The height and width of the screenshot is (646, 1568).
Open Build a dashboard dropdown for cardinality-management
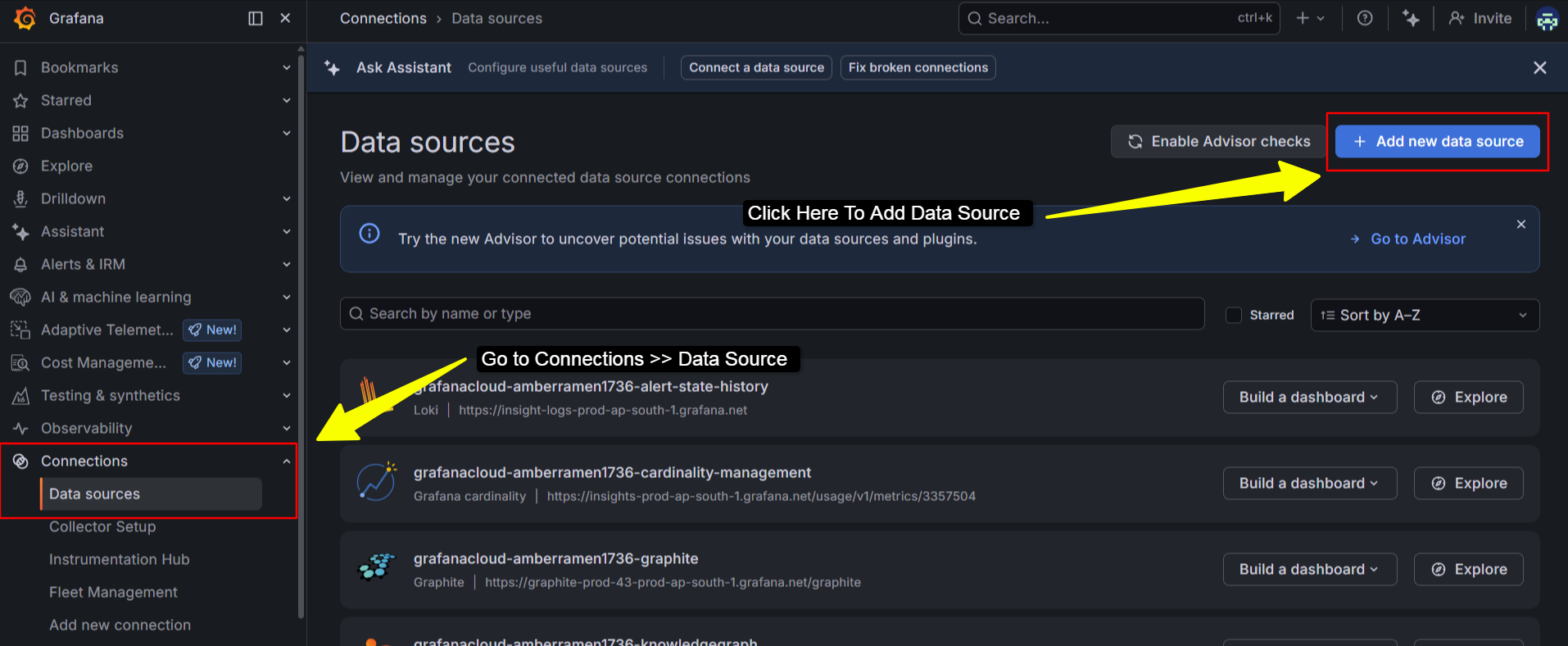[x=1310, y=483]
